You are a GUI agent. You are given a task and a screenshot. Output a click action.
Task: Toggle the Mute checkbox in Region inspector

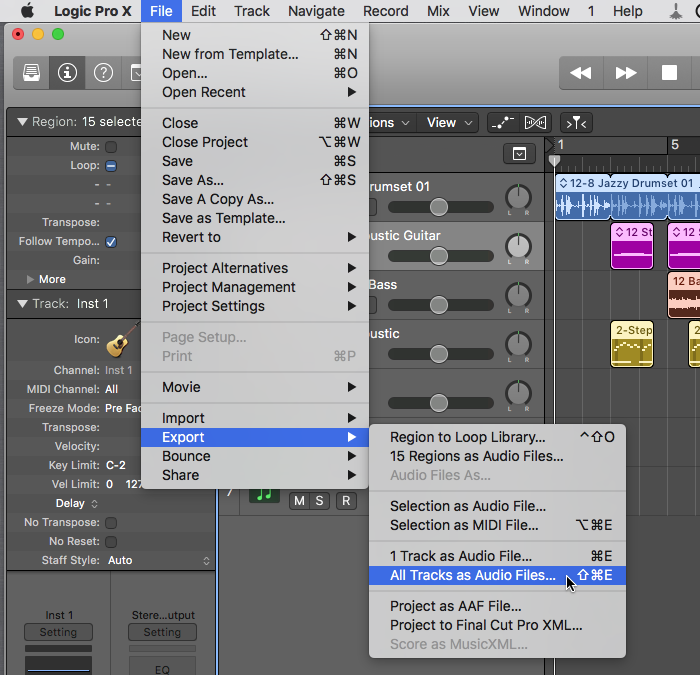point(111,146)
